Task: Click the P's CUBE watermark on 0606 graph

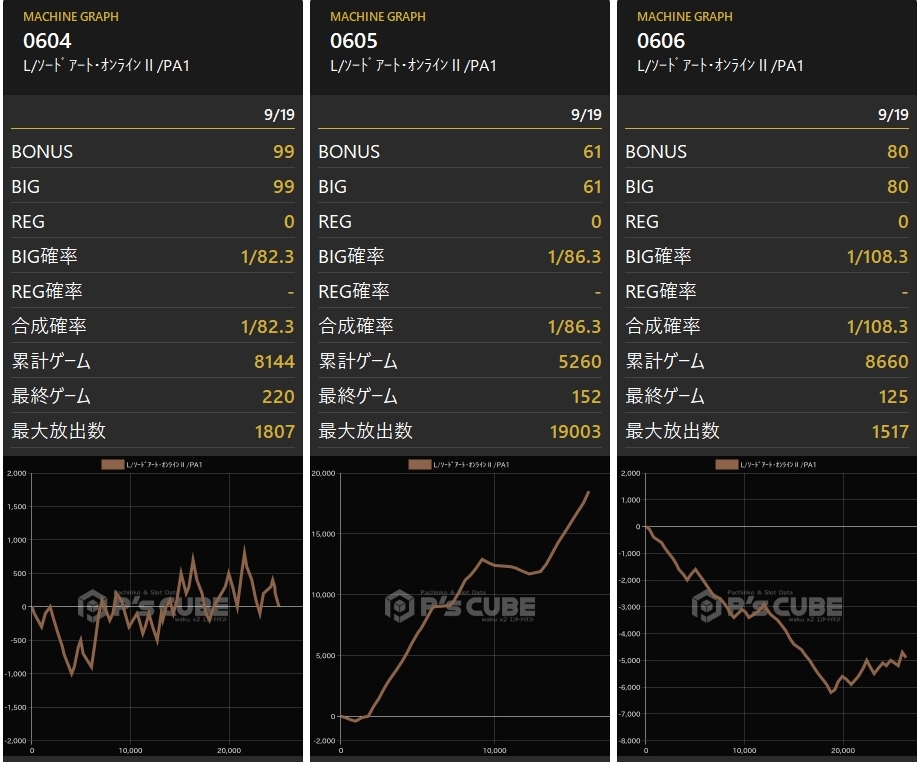Action: (x=767, y=606)
